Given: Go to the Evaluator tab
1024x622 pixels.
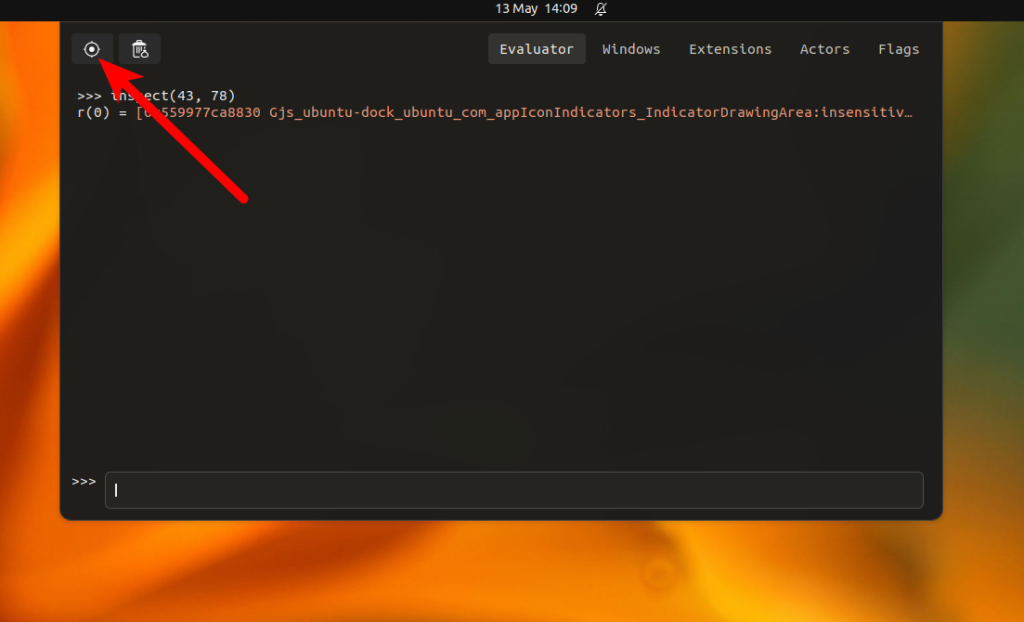Looking at the screenshot, I should click(x=537, y=49).
